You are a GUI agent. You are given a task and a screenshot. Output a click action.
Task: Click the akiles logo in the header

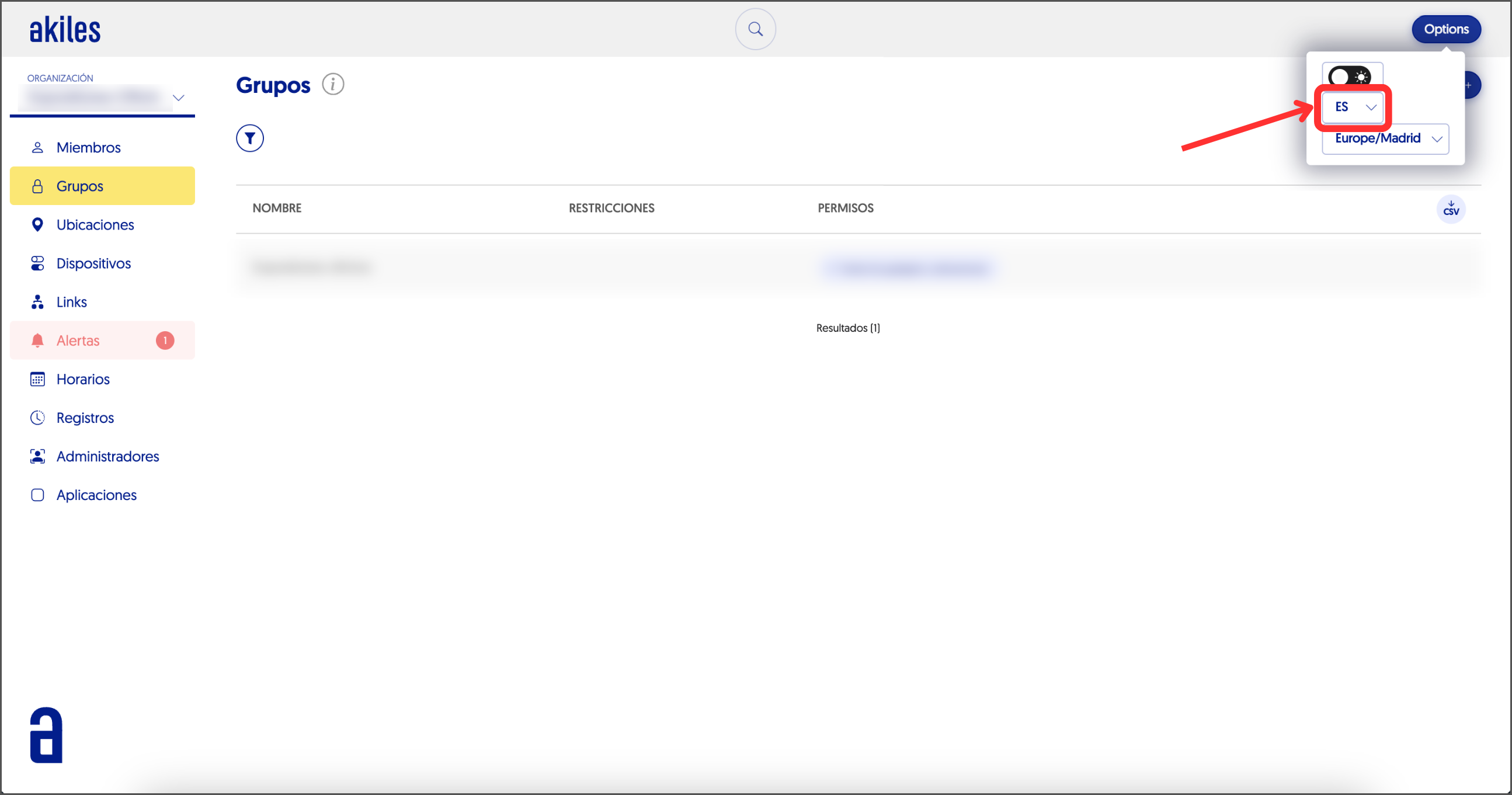(x=65, y=29)
